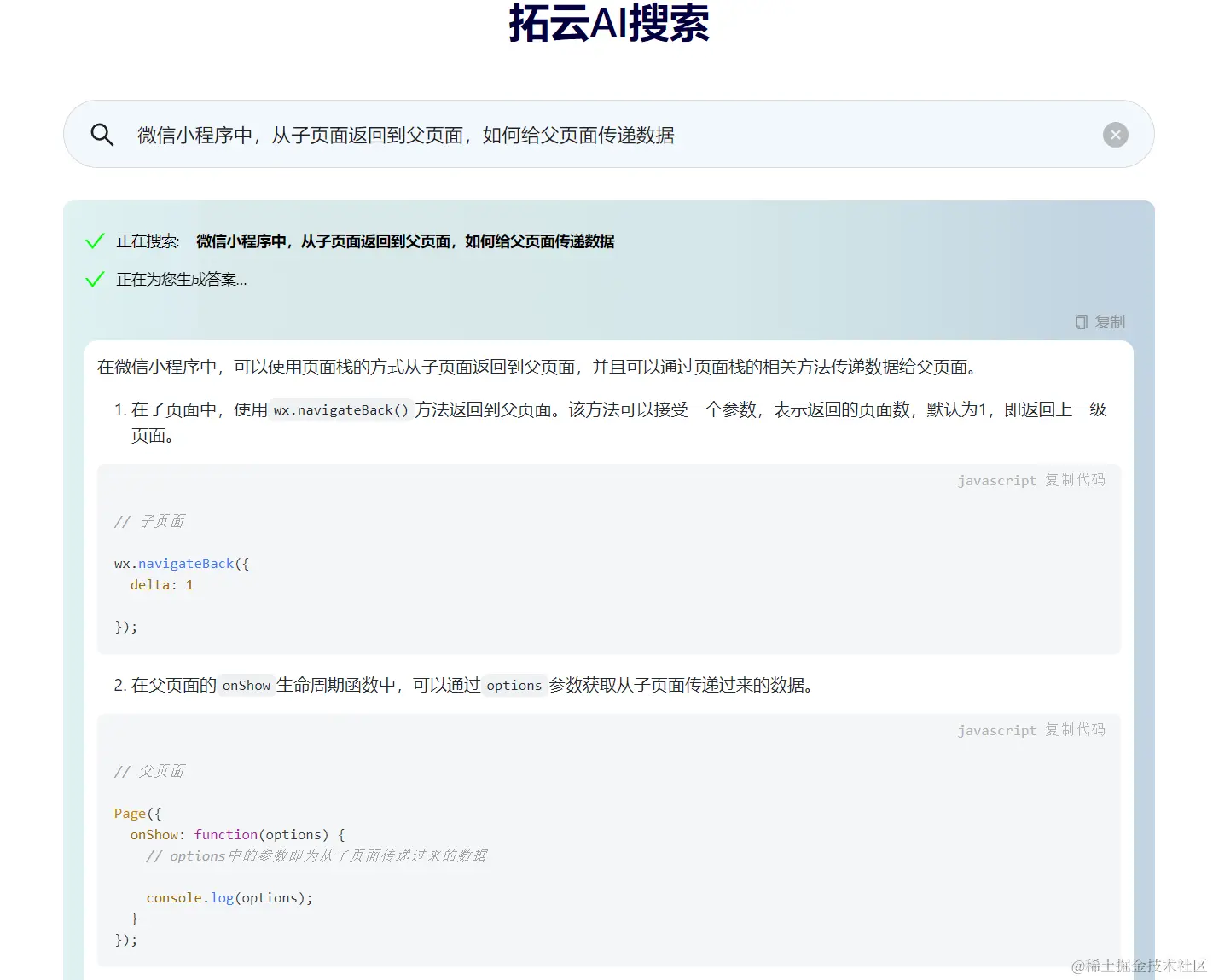Click the // 子页面 comment line
Screen dimensions: 1213x980
point(149,521)
